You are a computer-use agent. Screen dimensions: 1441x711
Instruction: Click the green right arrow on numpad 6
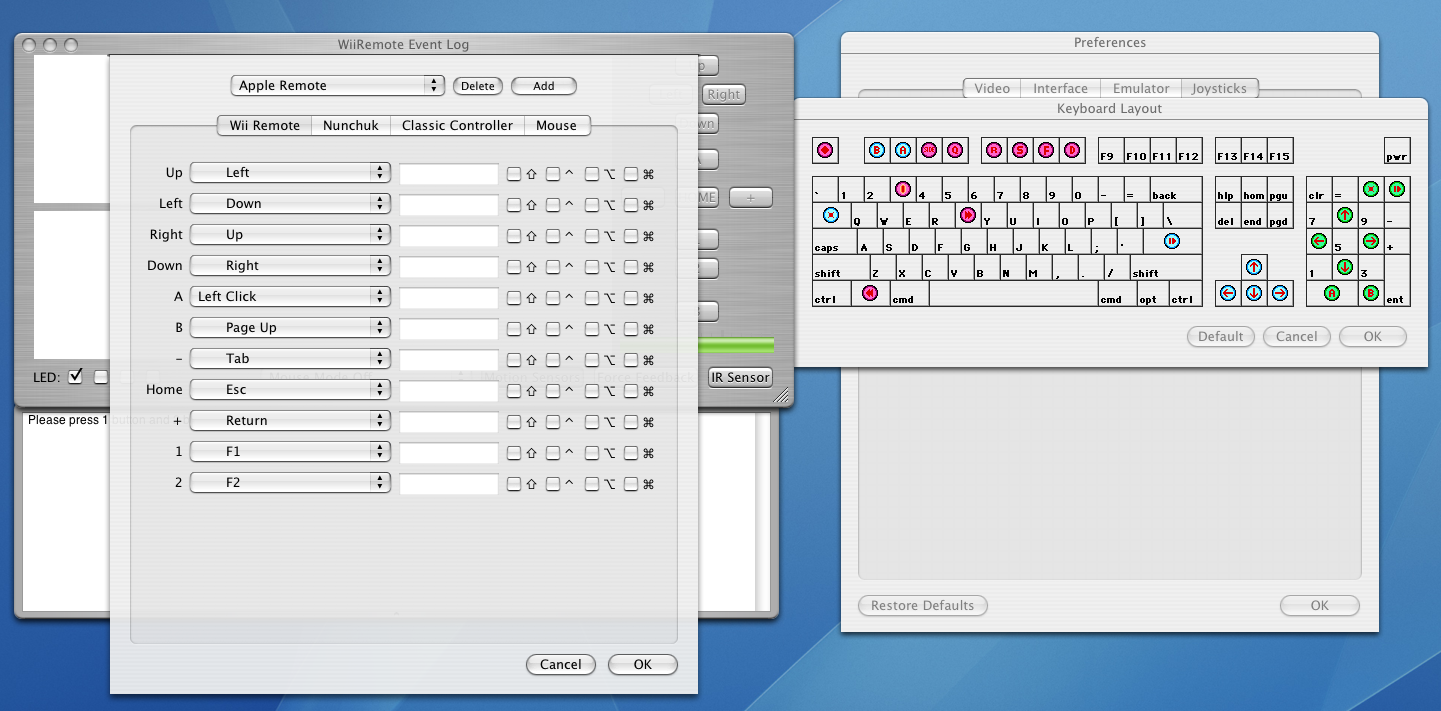[x=1371, y=240]
